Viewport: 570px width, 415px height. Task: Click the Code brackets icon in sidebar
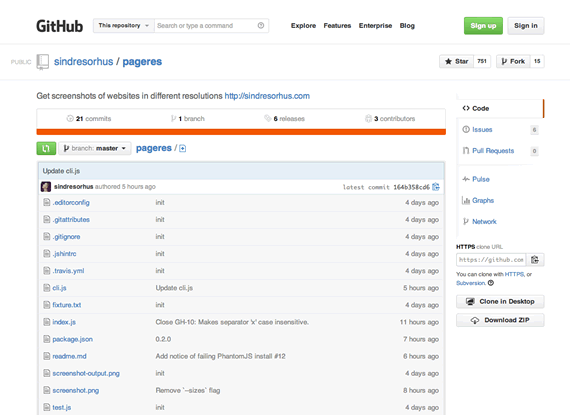(x=466, y=108)
